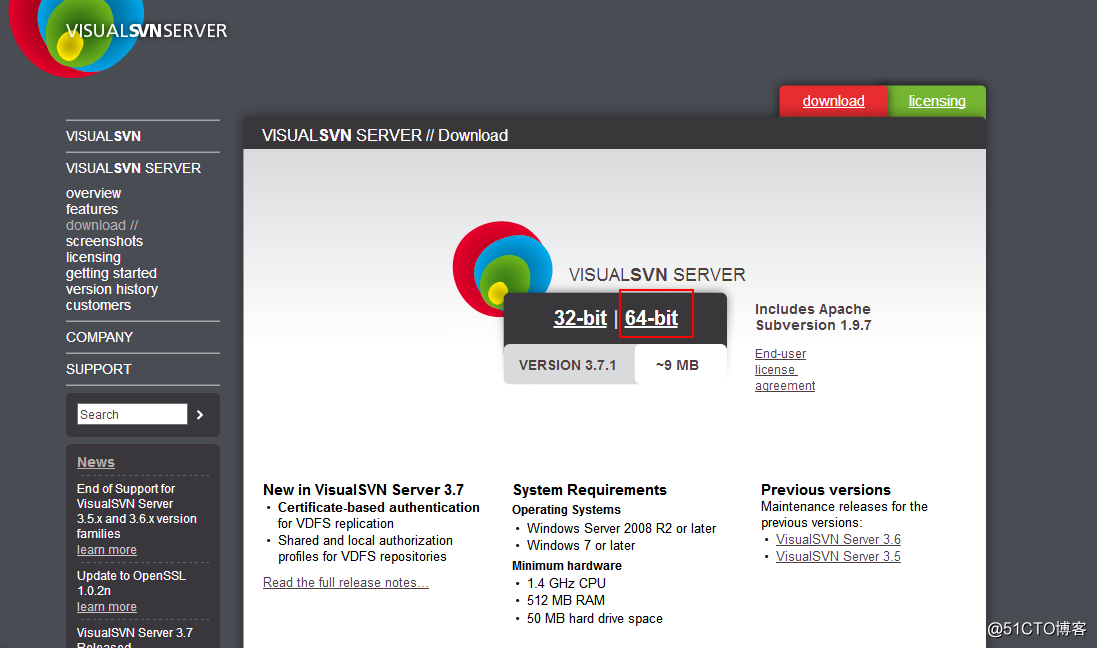Click the colorful VisualSVN Server logo above the download box
The image size is (1097, 648).
502,267
